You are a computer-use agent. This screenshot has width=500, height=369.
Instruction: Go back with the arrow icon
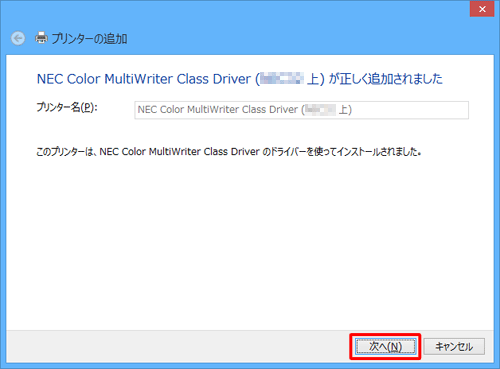point(18,38)
